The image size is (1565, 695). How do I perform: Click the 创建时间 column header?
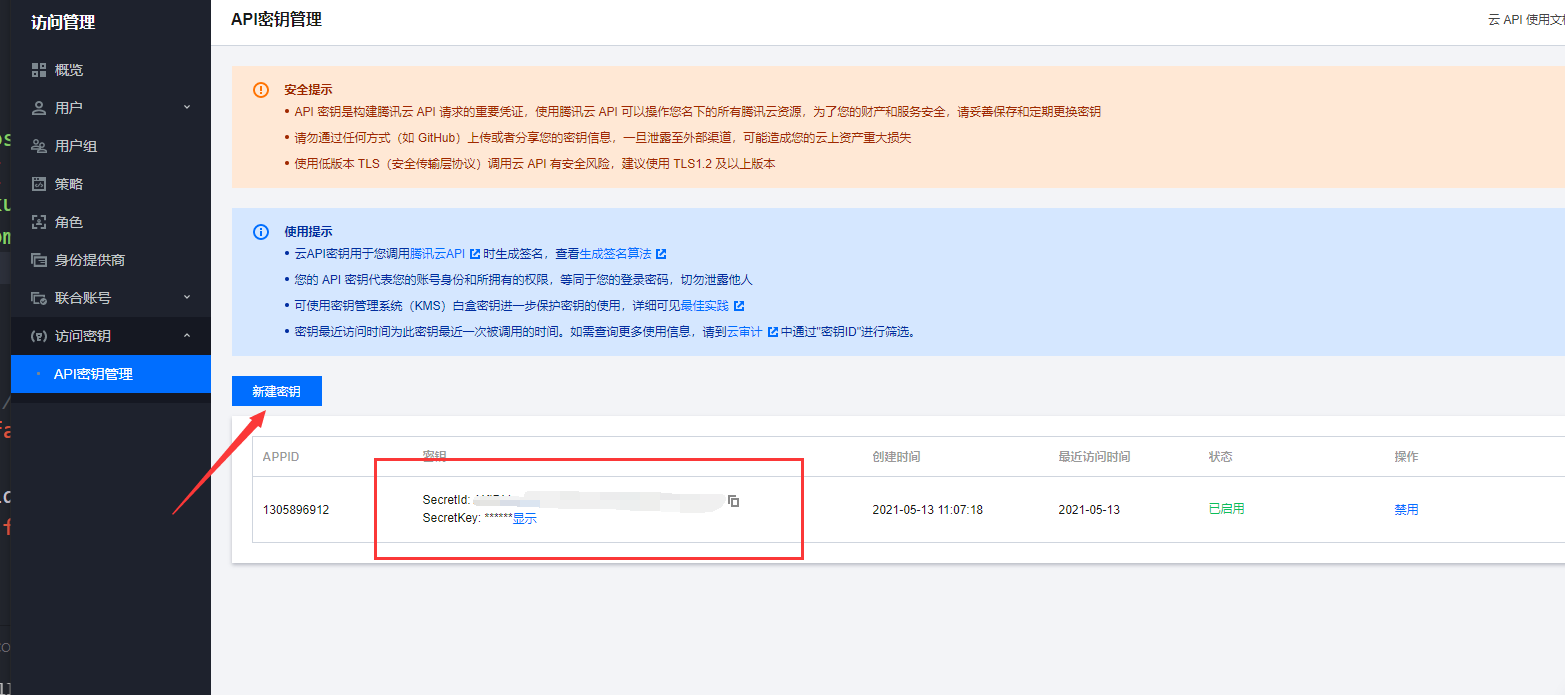(x=896, y=457)
